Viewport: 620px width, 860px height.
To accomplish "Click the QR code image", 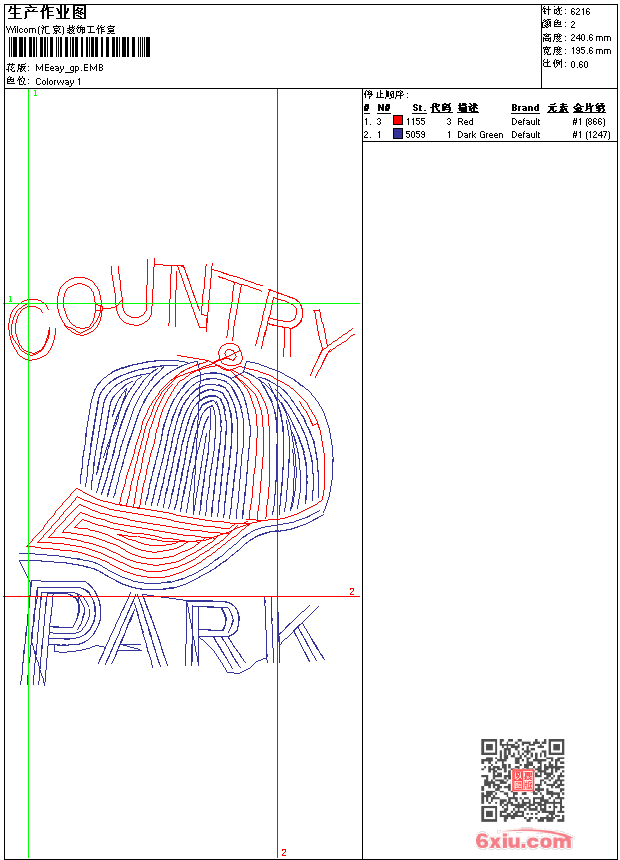I will tap(522, 780).
